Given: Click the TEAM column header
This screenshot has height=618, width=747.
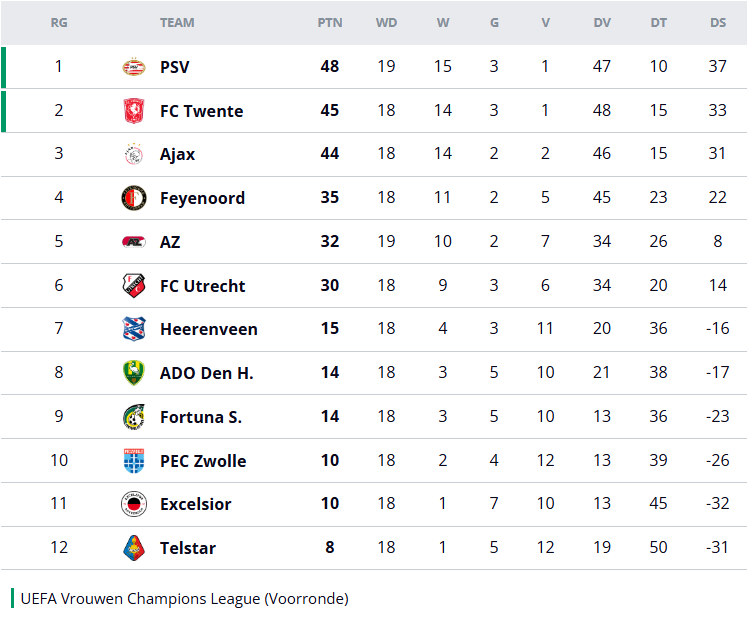Looking at the screenshot, I should [x=177, y=23].
